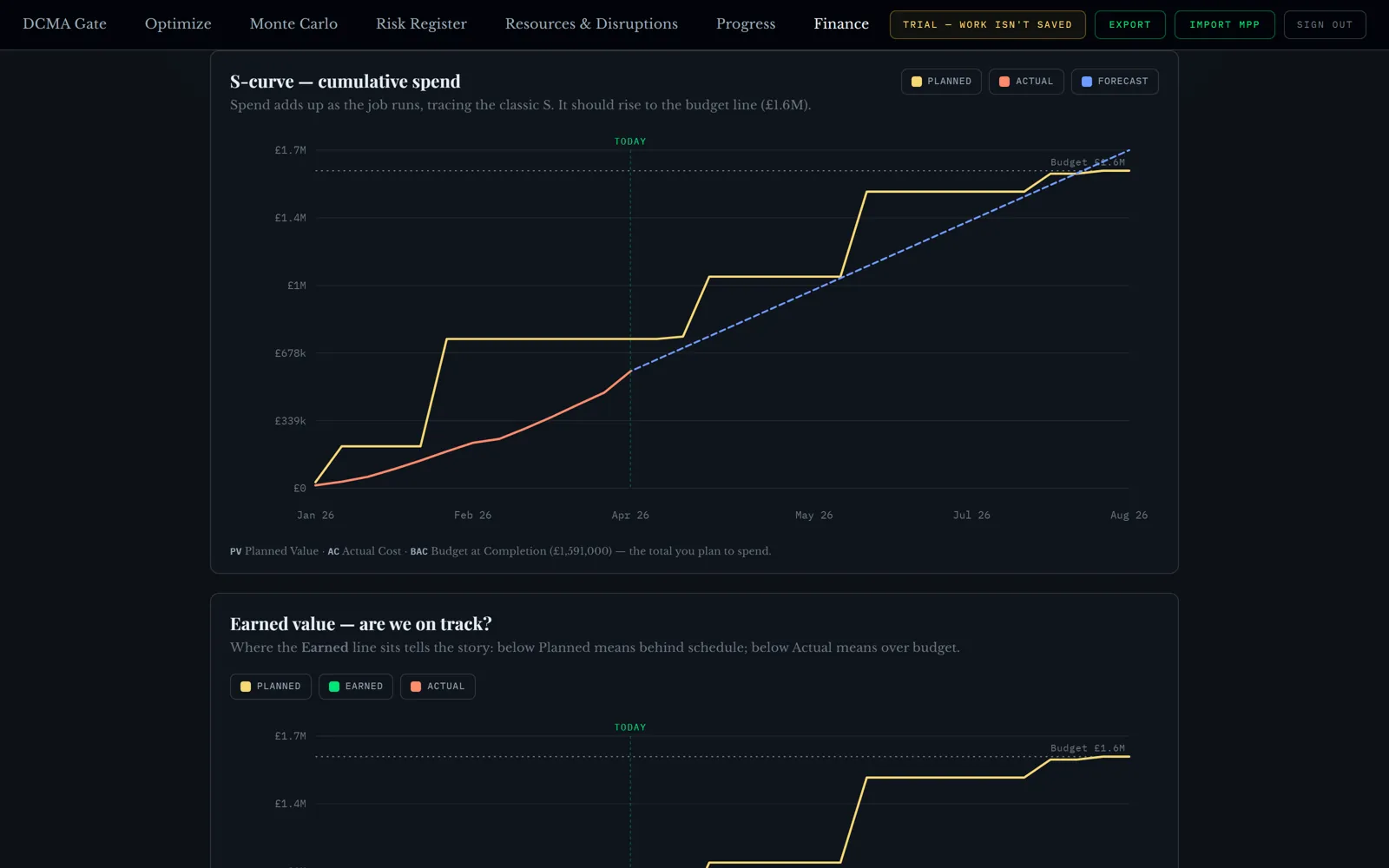Open the Risk Register tab
The height and width of the screenshot is (868, 1389).
point(421,24)
